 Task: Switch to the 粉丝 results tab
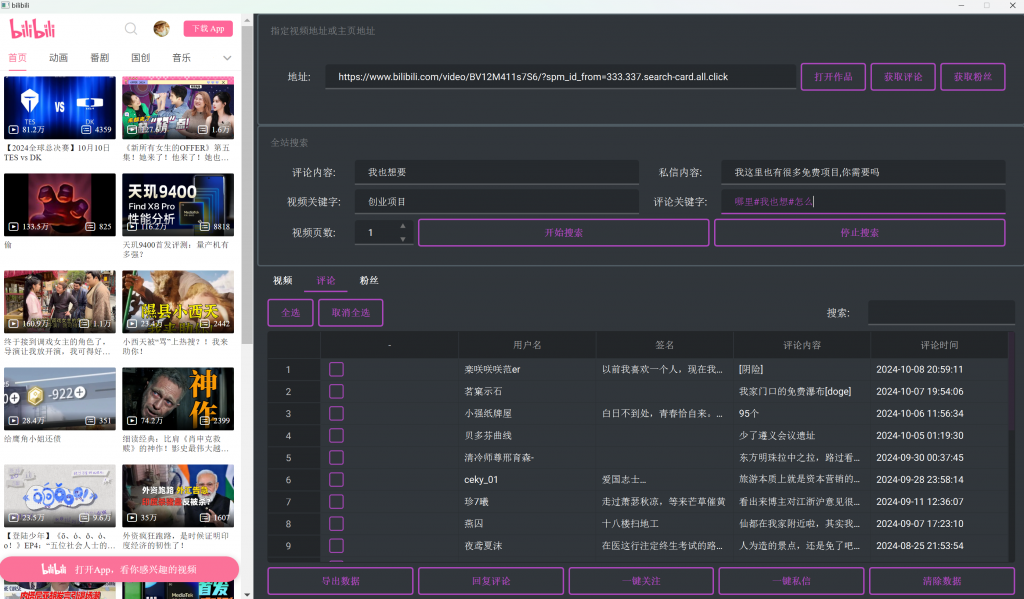pyautogui.click(x=369, y=280)
